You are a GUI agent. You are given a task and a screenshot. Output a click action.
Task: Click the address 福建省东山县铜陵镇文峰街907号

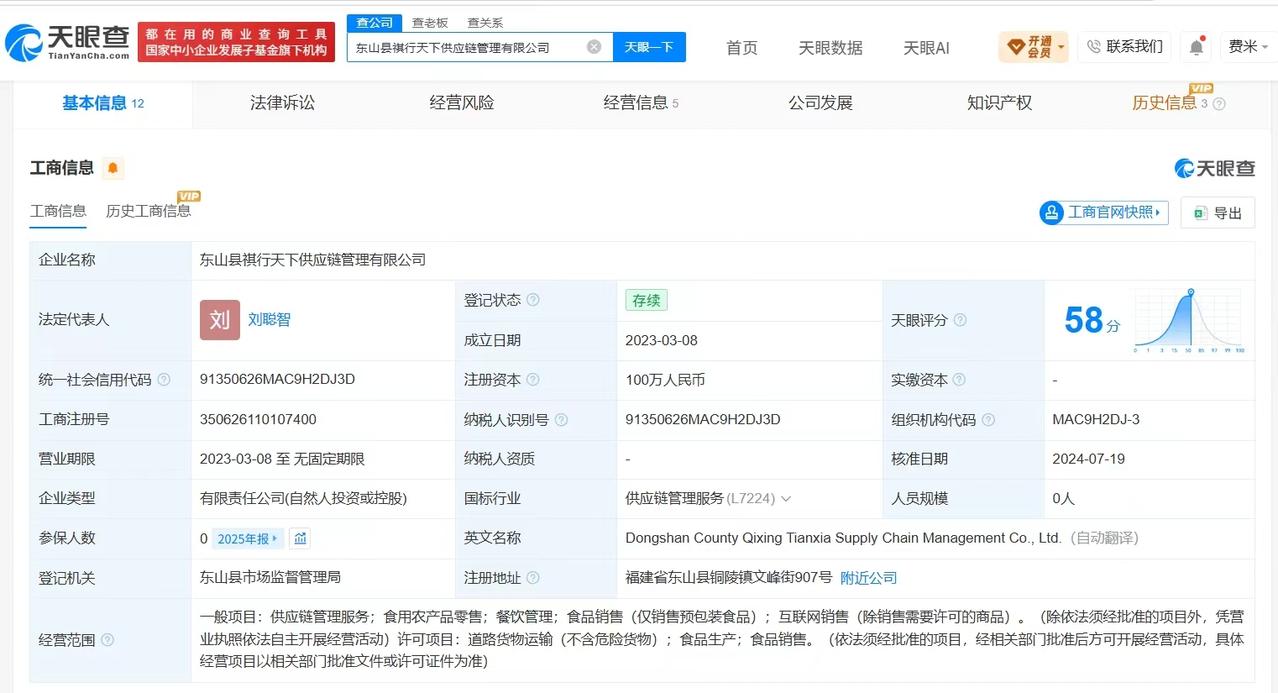click(729, 578)
